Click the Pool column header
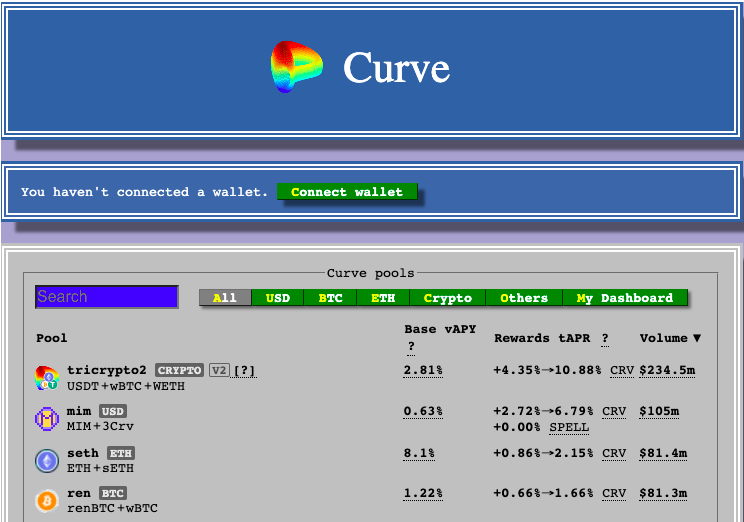This screenshot has height=522, width=744. pyautogui.click(x=52, y=338)
